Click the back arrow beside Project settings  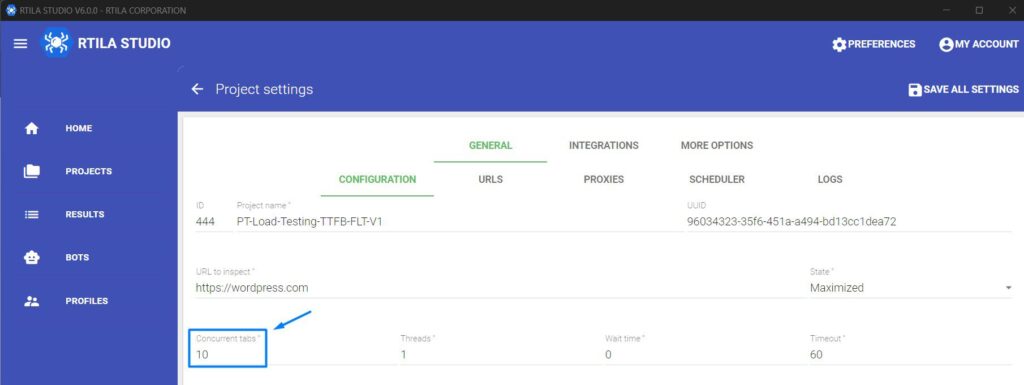[197, 89]
